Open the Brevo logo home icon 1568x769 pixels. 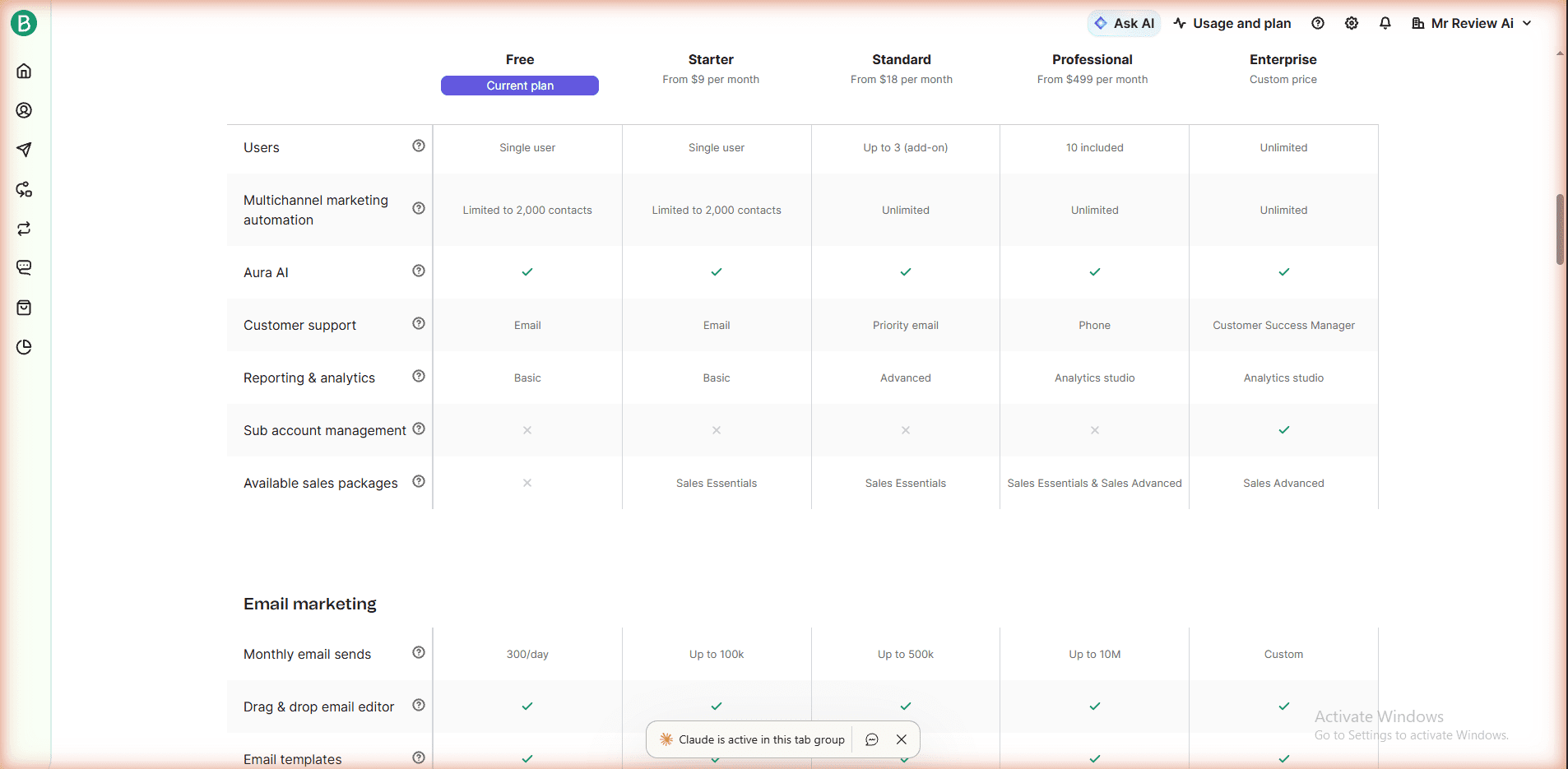click(x=24, y=23)
